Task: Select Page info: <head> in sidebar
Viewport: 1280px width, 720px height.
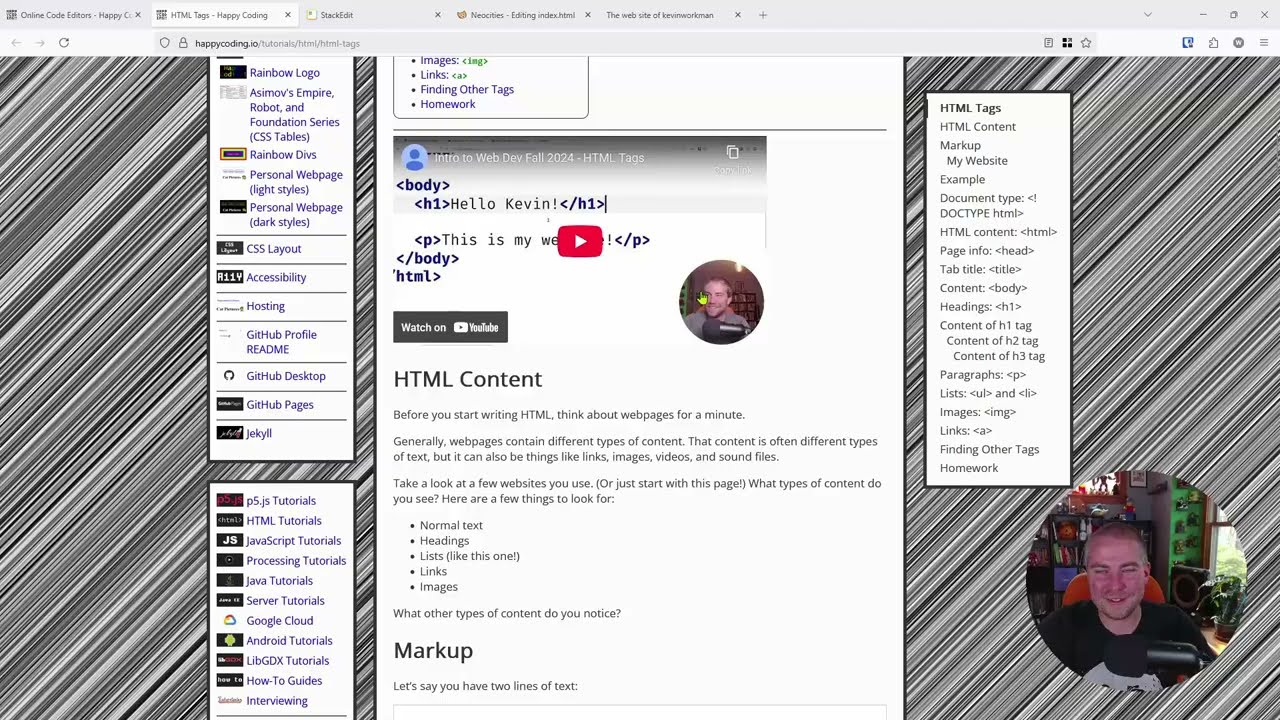Action: 987,251
